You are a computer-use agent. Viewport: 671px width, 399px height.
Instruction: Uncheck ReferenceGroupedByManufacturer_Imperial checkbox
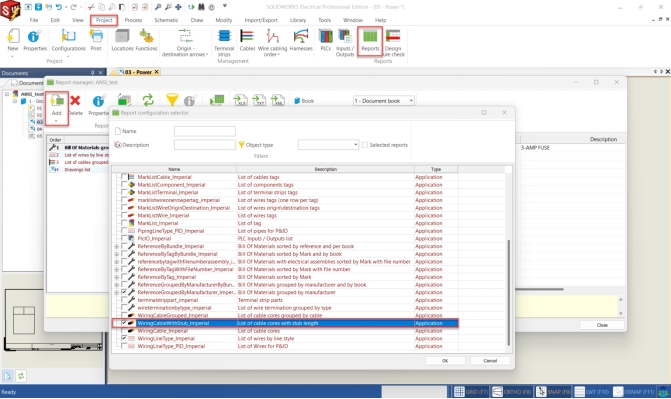(x=124, y=292)
